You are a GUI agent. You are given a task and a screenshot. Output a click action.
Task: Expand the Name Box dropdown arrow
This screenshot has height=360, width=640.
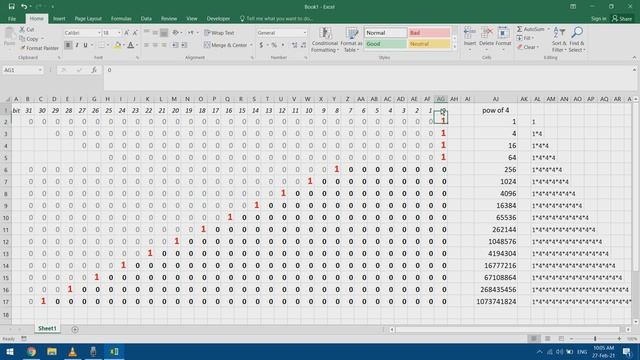click(x=40, y=70)
